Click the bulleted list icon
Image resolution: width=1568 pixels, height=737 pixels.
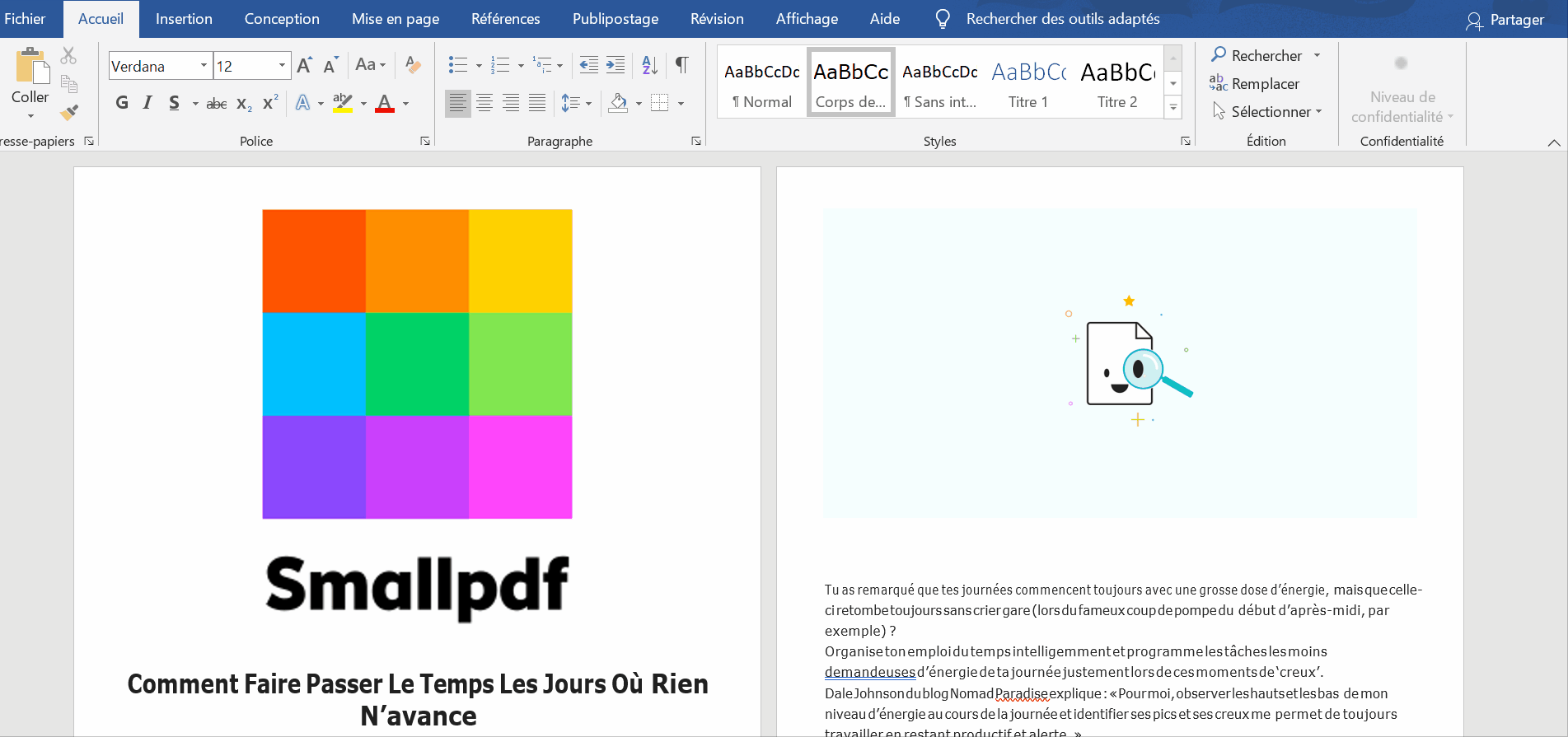(458, 65)
